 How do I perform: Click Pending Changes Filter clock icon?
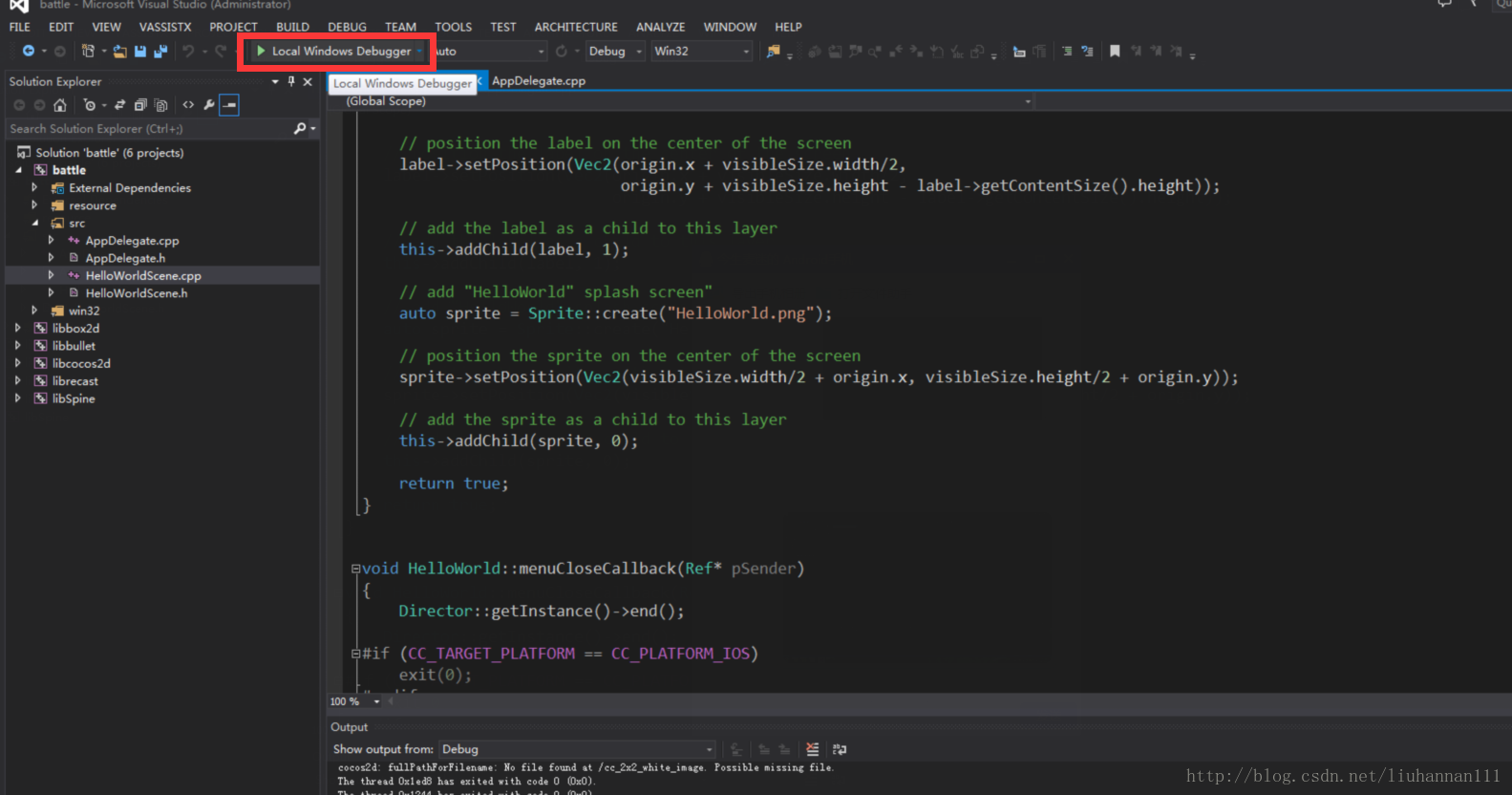click(90, 104)
